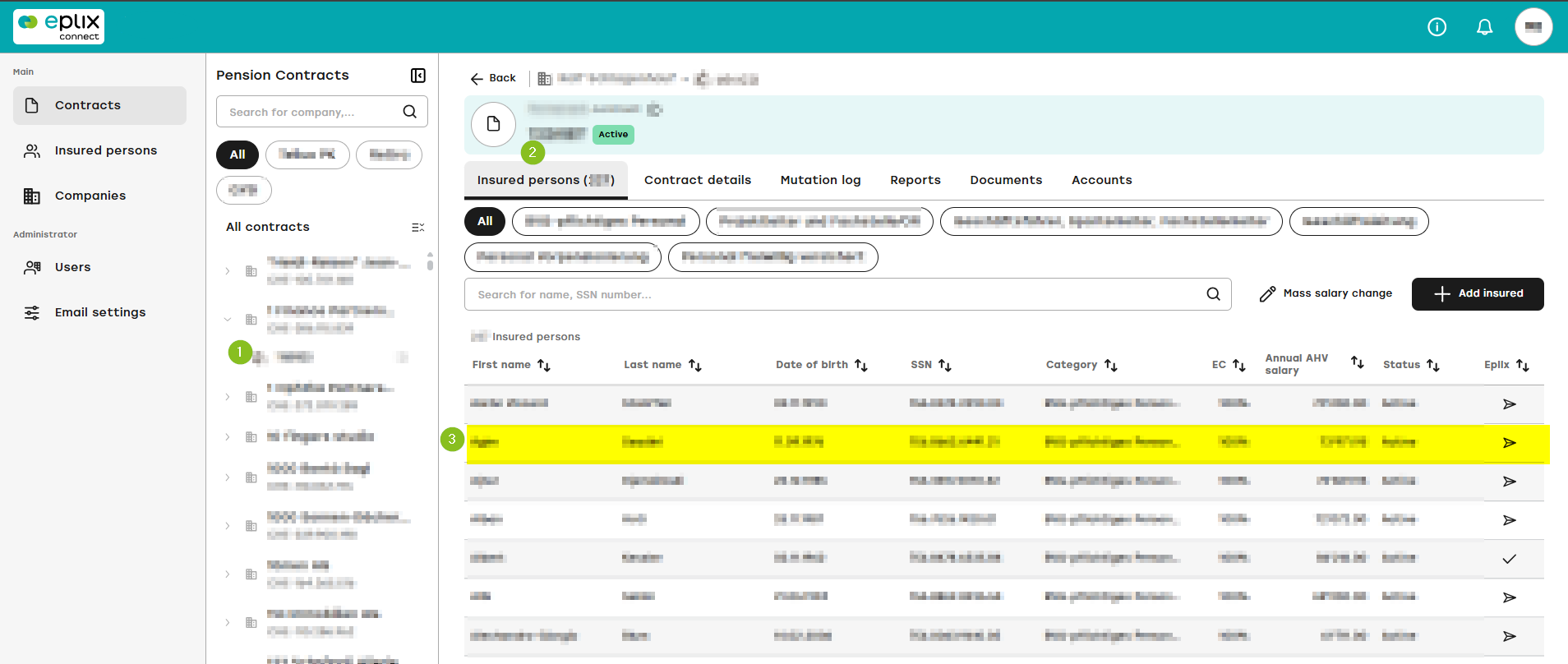1568x664 pixels.
Task: Go to Insured persons in sidebar
Action: [99, 150]
